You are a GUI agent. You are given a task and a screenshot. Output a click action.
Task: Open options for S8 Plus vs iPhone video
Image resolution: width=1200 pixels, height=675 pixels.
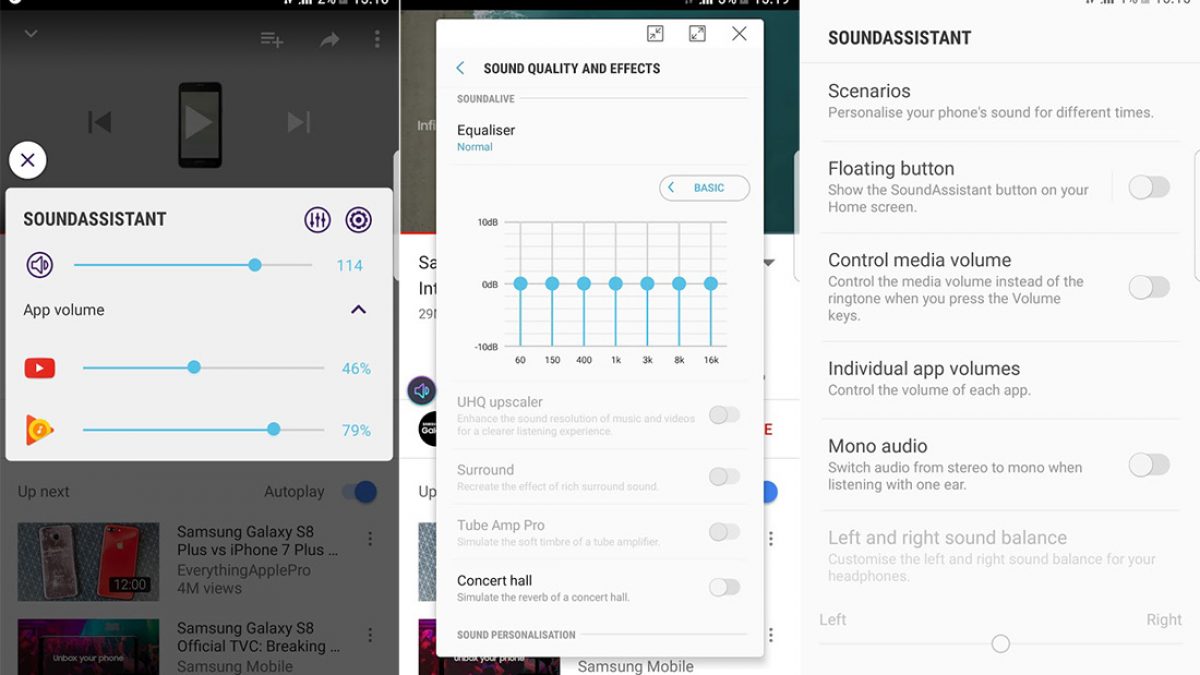(370, 539)
